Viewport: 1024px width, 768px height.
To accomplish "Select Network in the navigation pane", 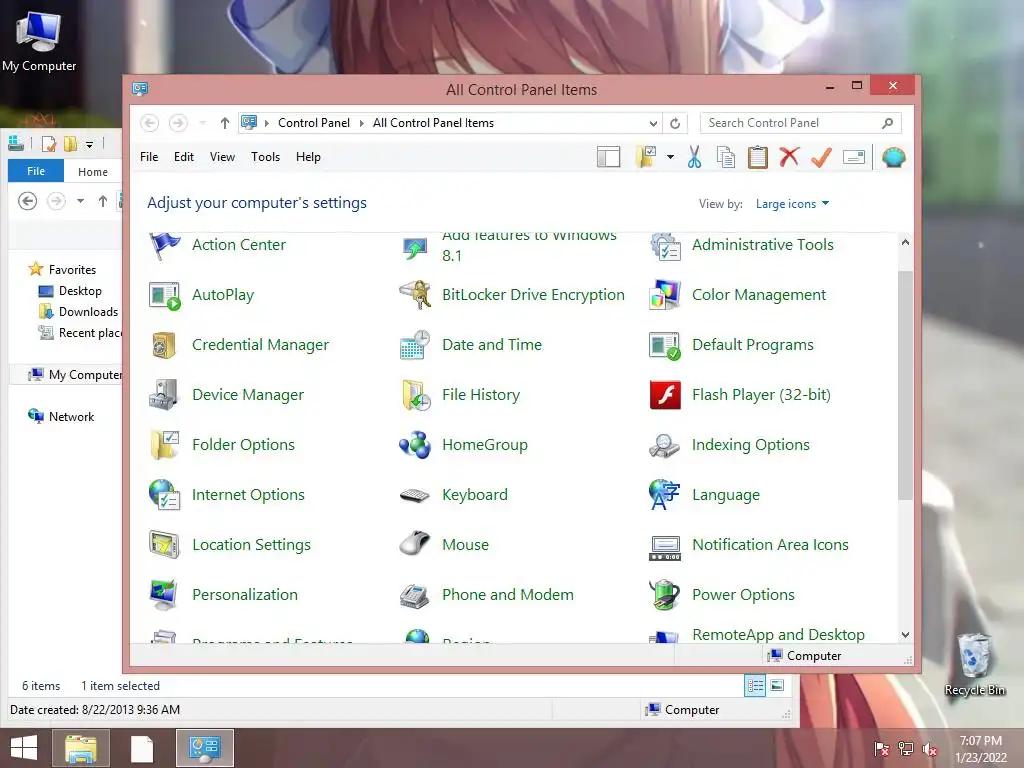I will coord(71,417).
